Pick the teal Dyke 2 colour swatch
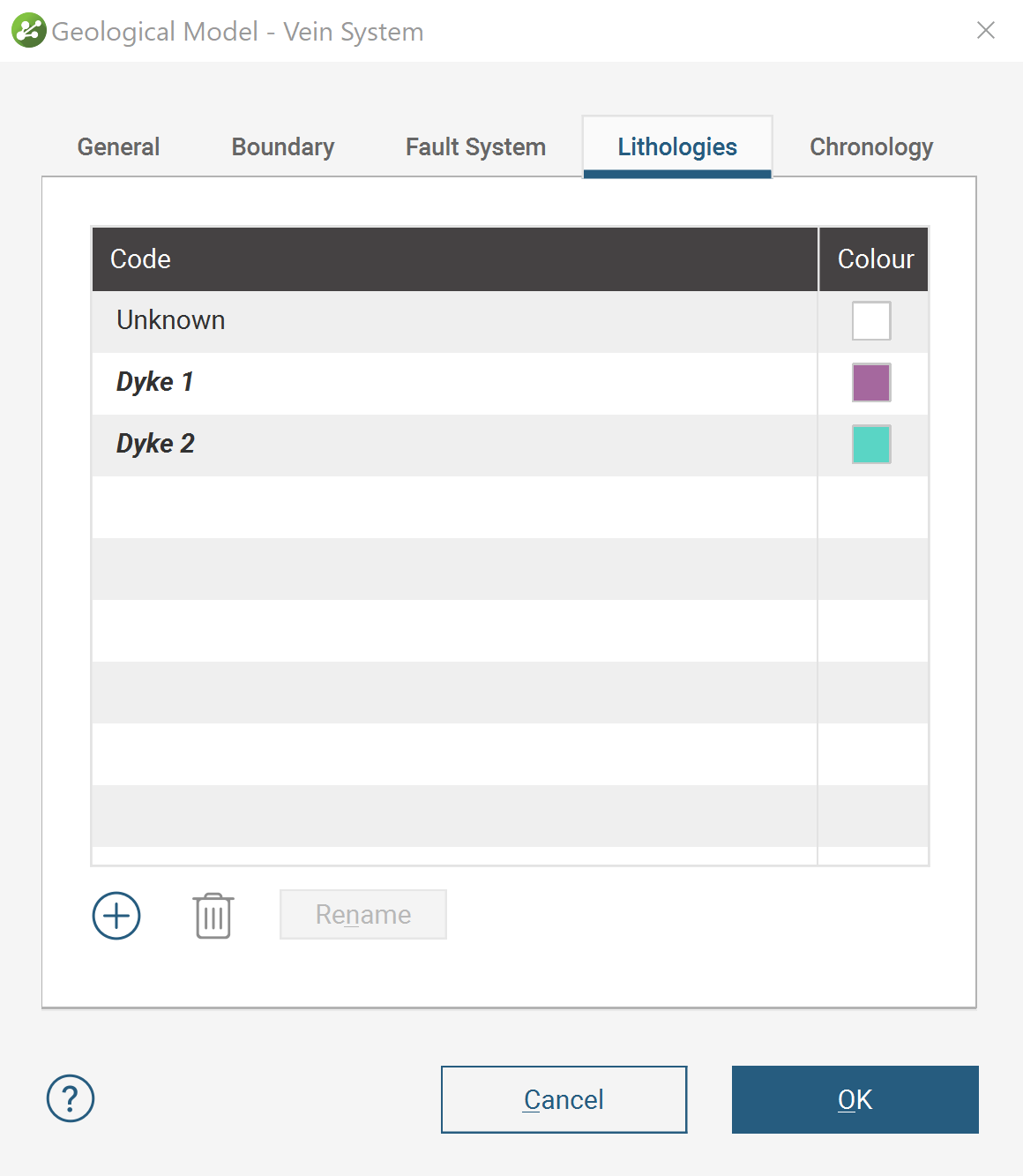The width and height of the screenshot is (1023, 1176). click(x=871, y=445)
